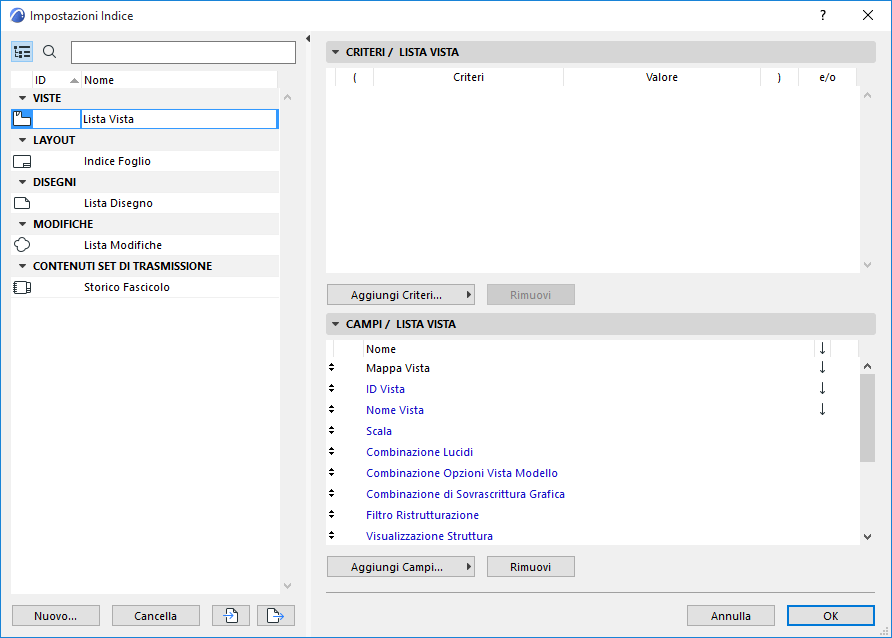The width and height of the screenshot is (892, 638).
Task: Click reorder handle for ID Vista
Action: pyautogui.click(x=332, y=389)
